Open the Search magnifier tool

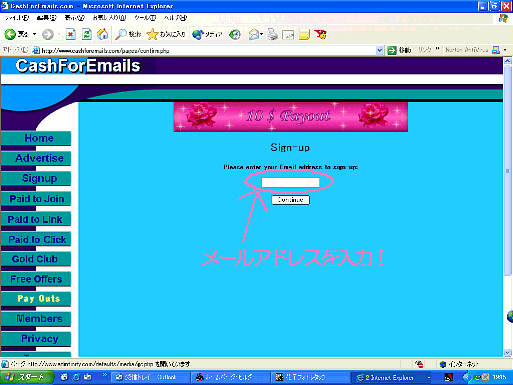coord(121,34)
